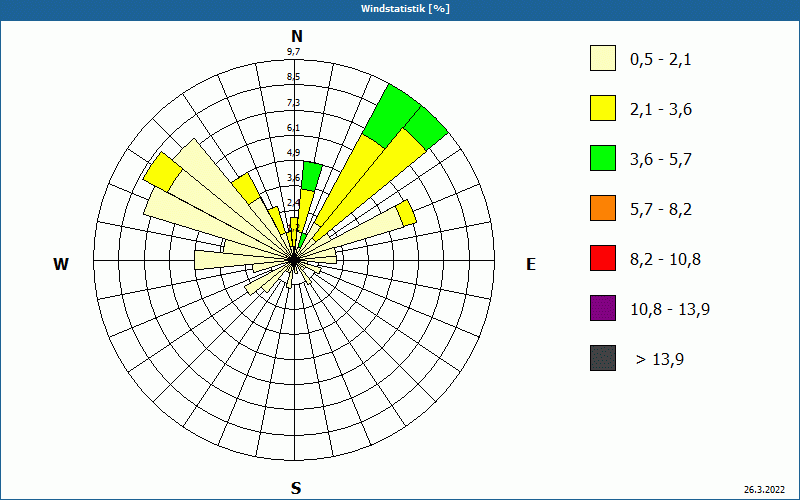Click the legend label '5,7 - 8,2'
The image size is (800, 500).
[661, 210]
